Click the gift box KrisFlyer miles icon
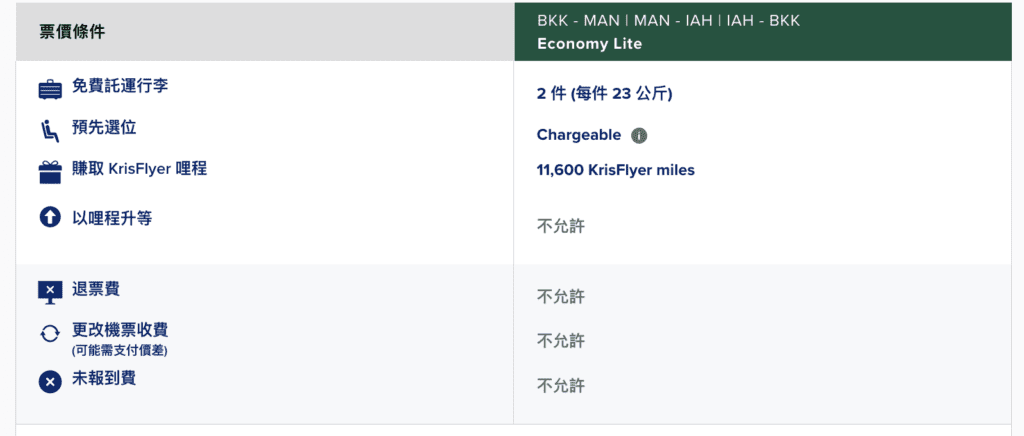The width and height of the screenshot is (1024, 436). tap(50, 172)
